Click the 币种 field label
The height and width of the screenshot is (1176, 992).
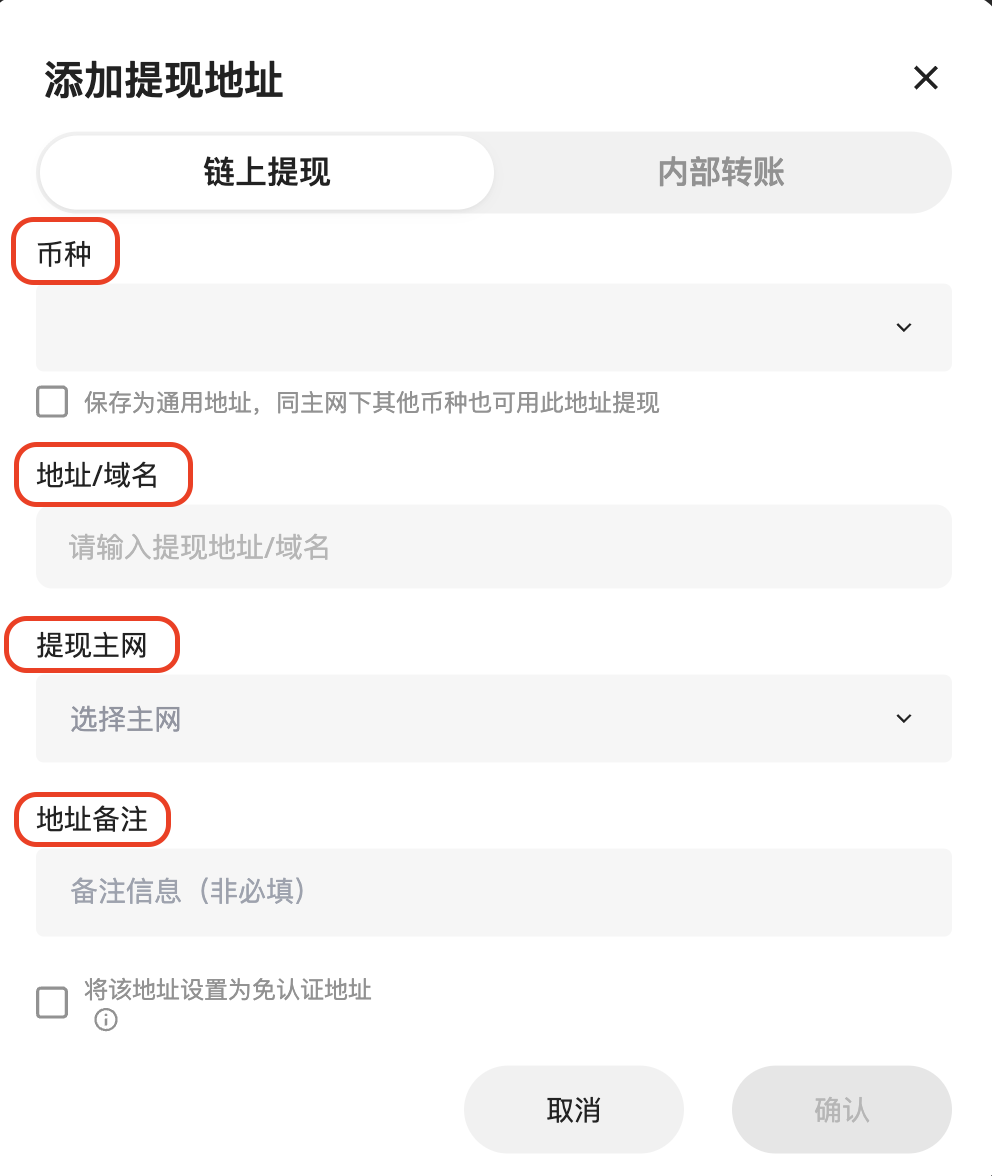point(65,254)
